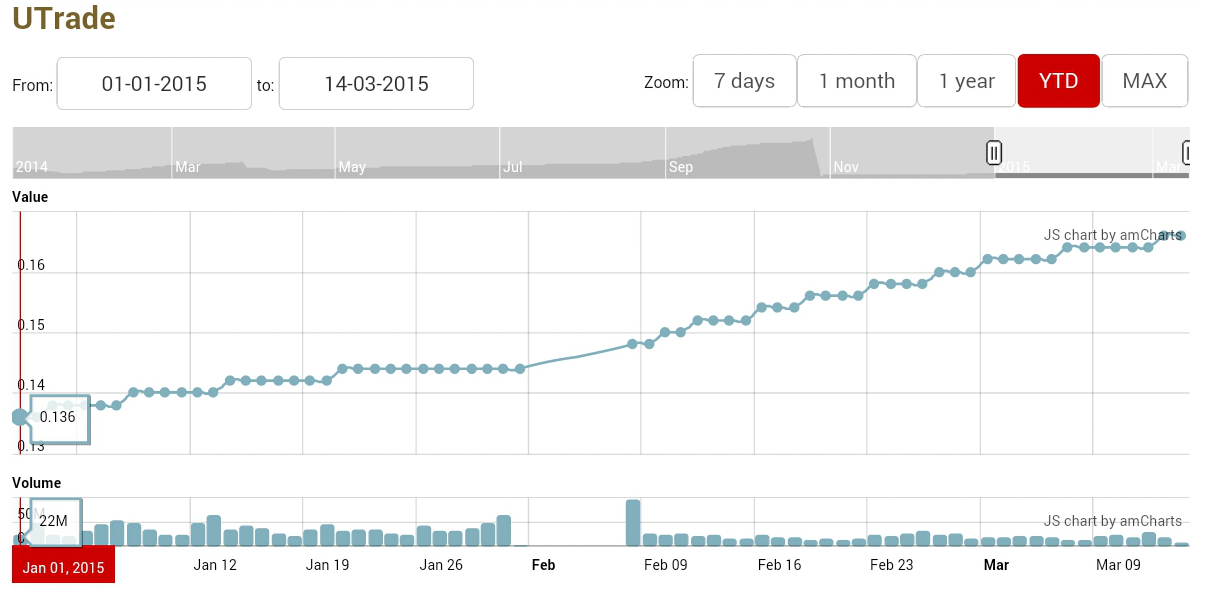Click the to date field showing 14-03-2015
This screenshot has height=590, width=1213.
pos(376,84)
